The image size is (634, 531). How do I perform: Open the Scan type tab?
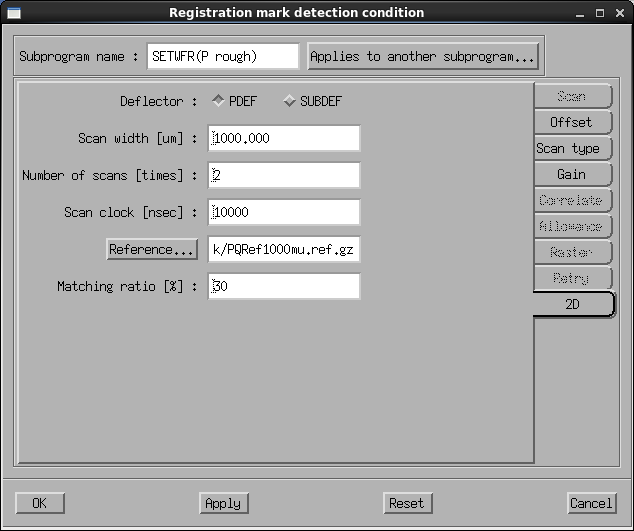point(569,148)
